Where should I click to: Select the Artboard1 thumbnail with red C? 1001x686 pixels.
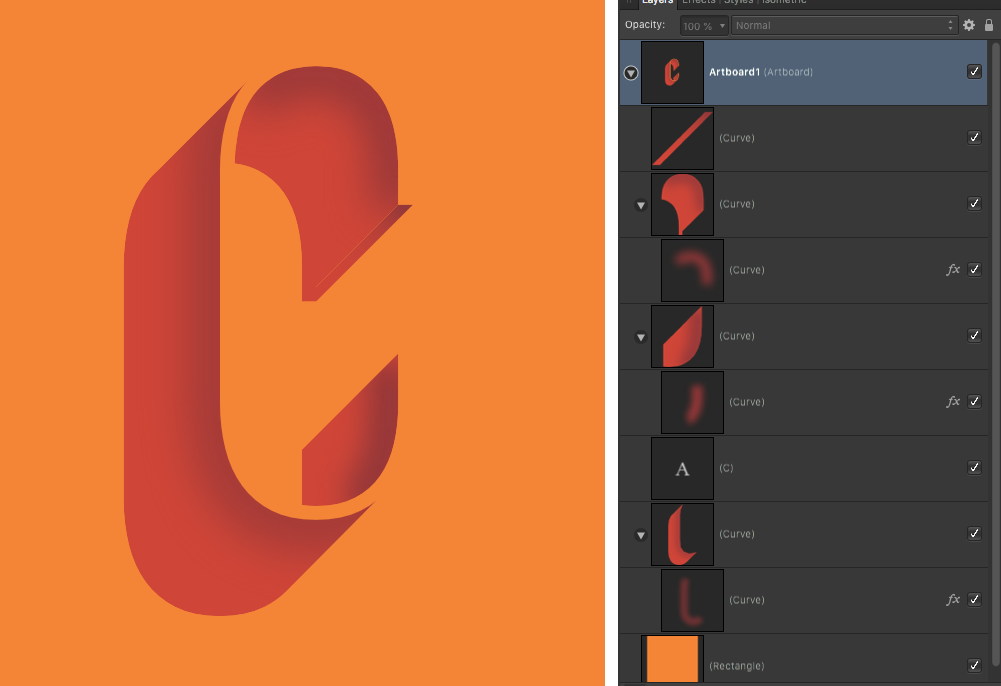[672, 72]
